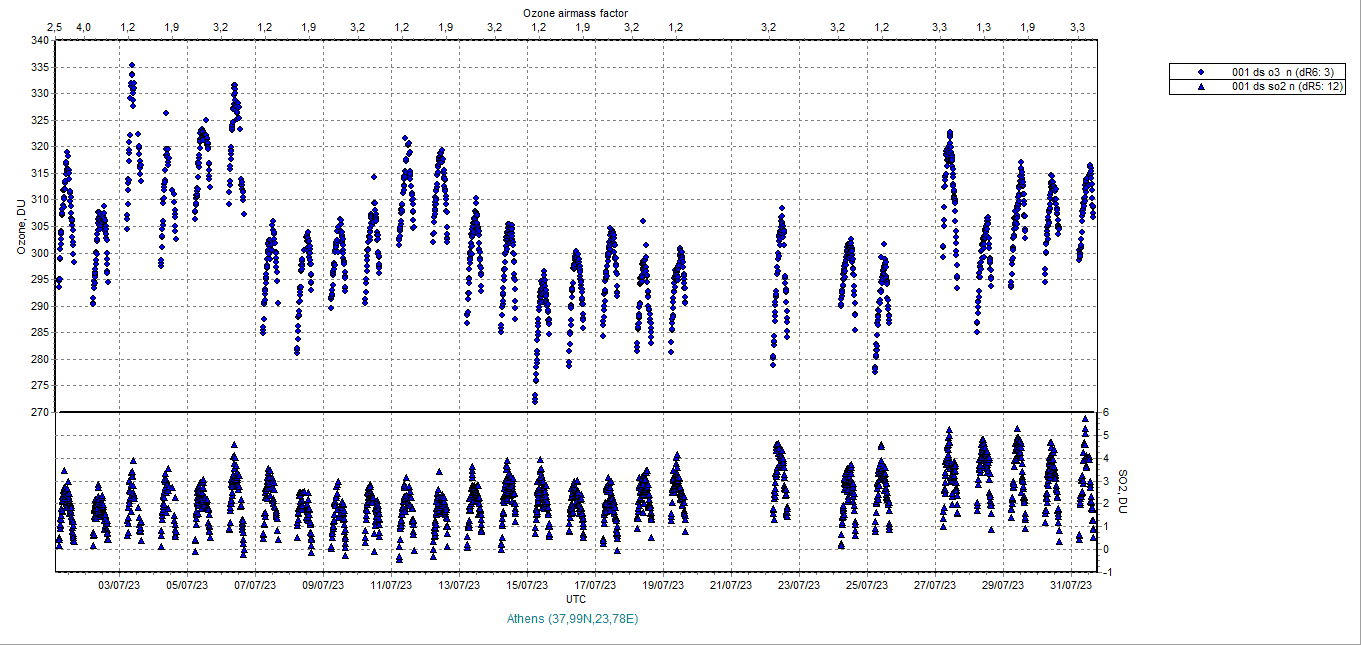Click the 03/07/23 date tick label
Screen dimensions: 1361x645
118,585
